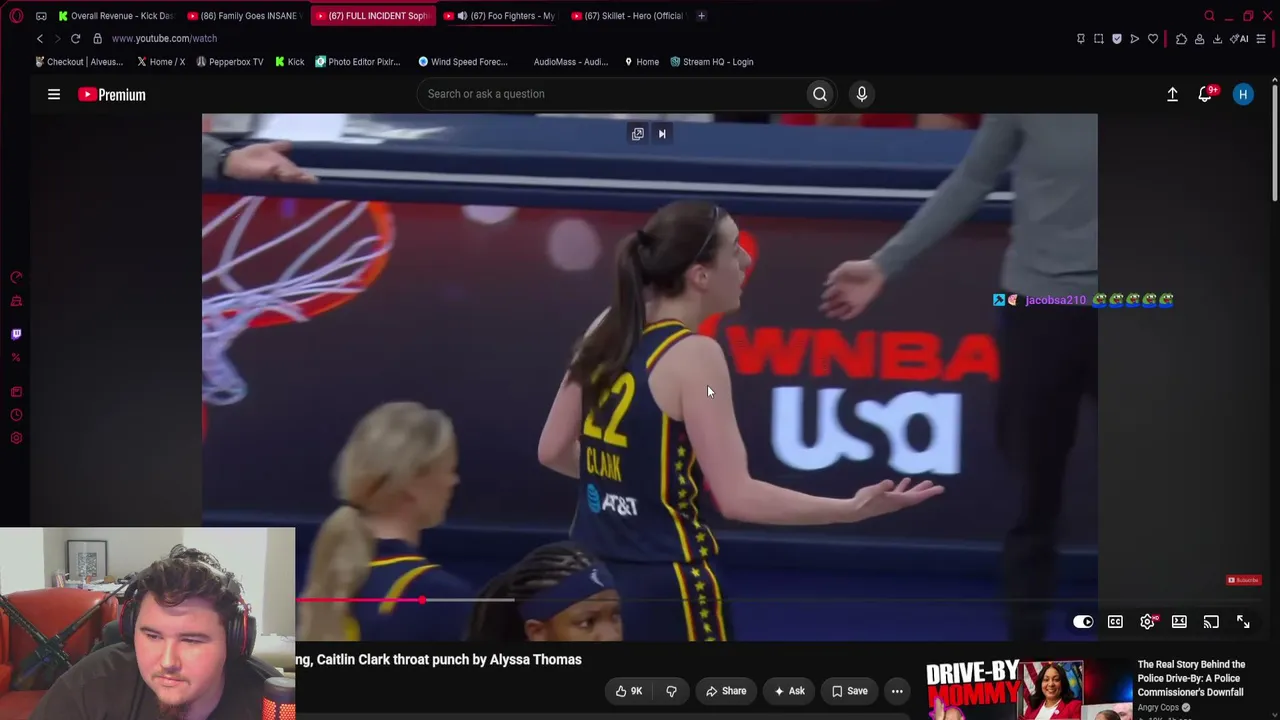Go to YouTube Premium home logo

[112, 94]
